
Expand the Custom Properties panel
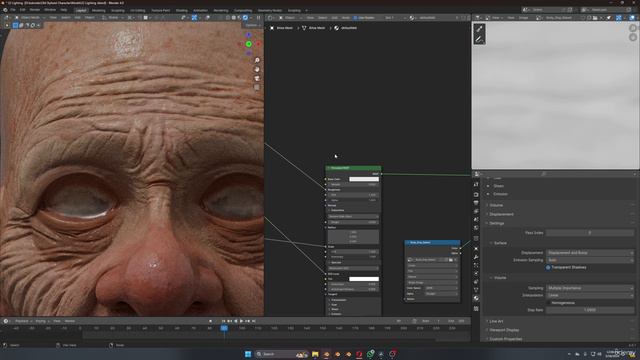click(x=505, y=339)
